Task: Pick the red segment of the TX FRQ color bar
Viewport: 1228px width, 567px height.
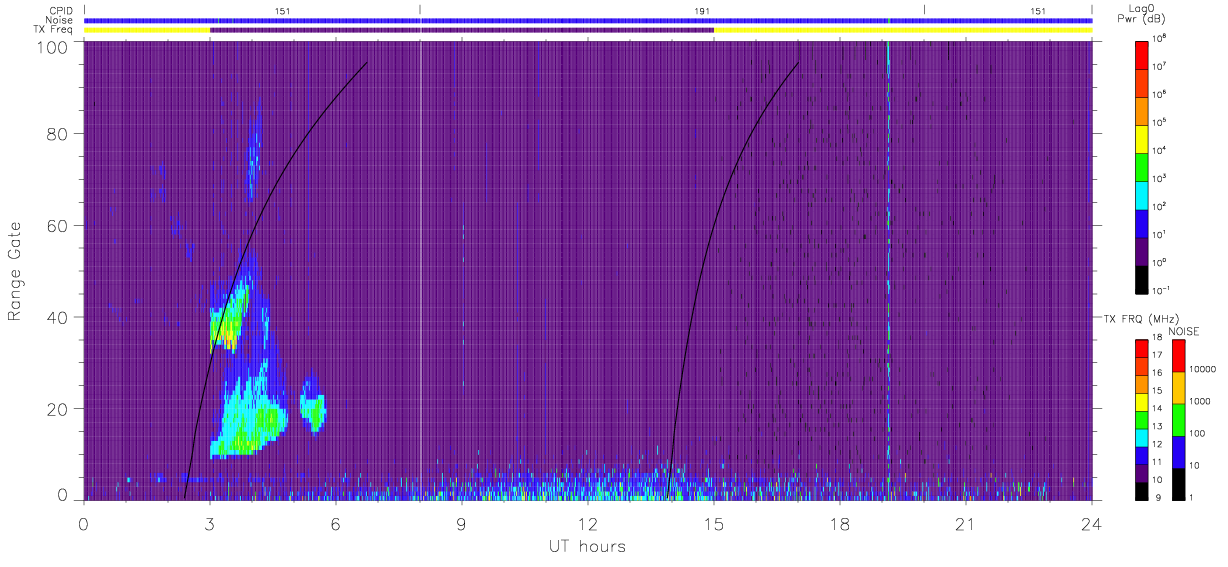Action: (x=1142, y=349)
